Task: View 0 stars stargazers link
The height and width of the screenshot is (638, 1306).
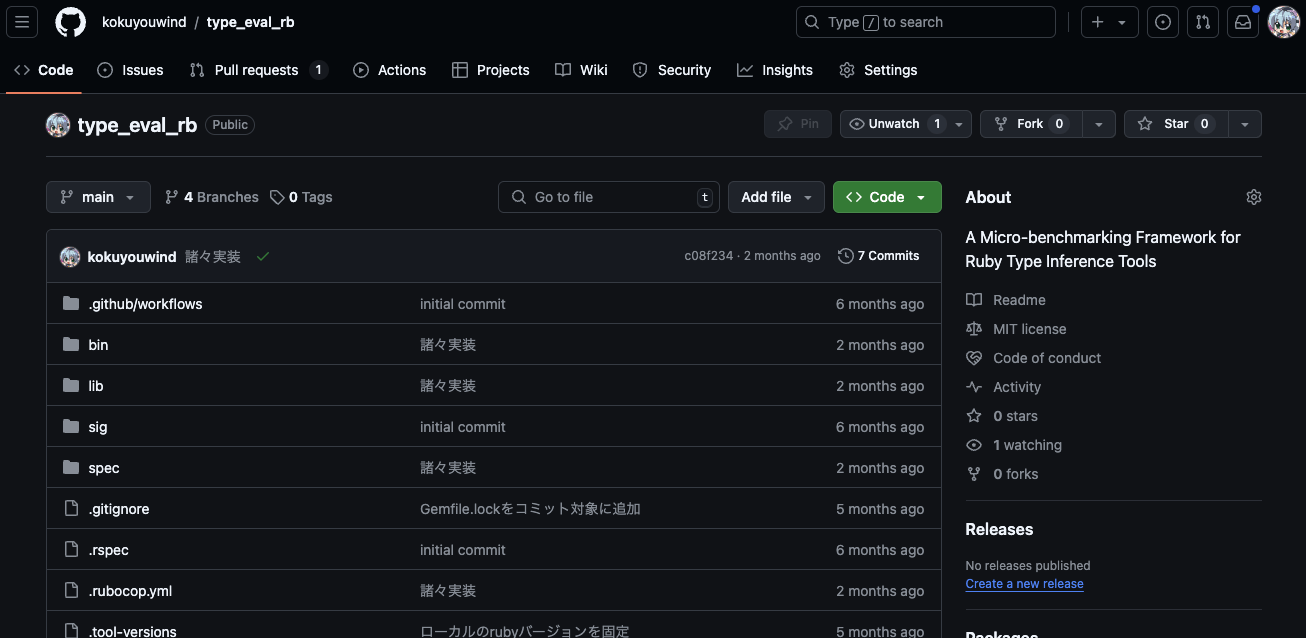Action: tap(1002, 416)
